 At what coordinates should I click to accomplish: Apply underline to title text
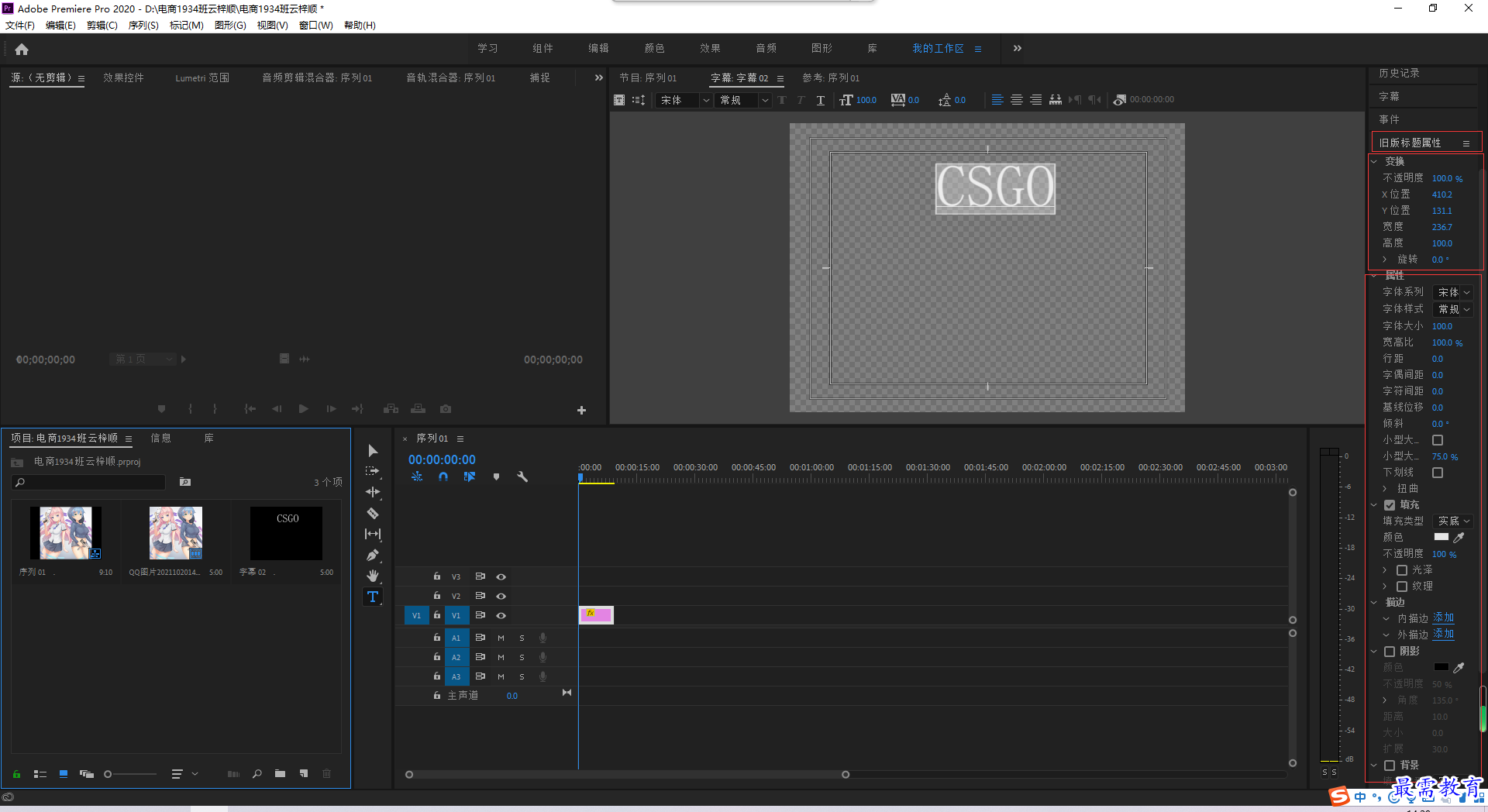coord(821,100)
